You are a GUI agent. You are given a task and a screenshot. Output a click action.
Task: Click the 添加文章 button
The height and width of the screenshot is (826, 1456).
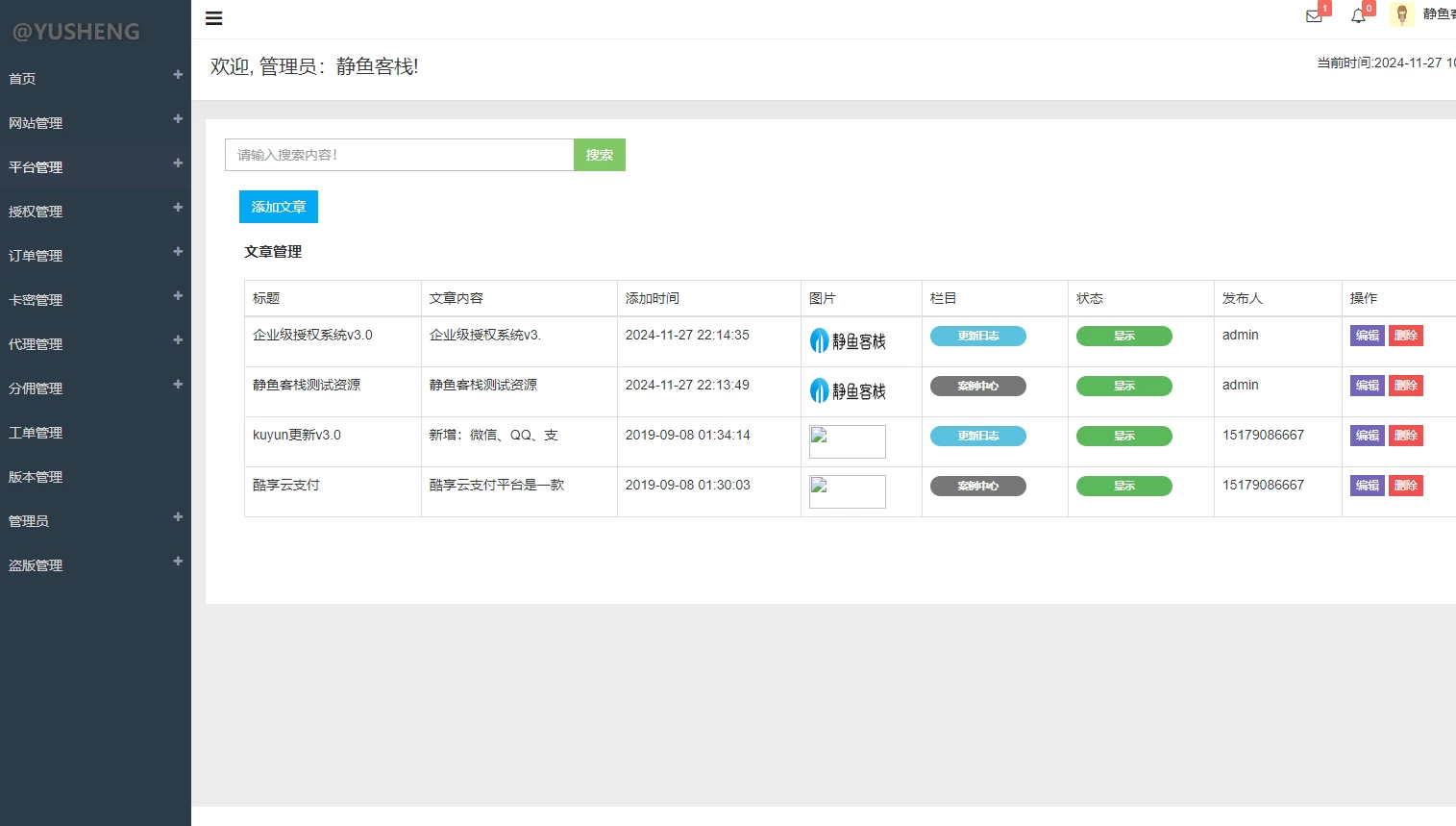click(x=278, y=207)
